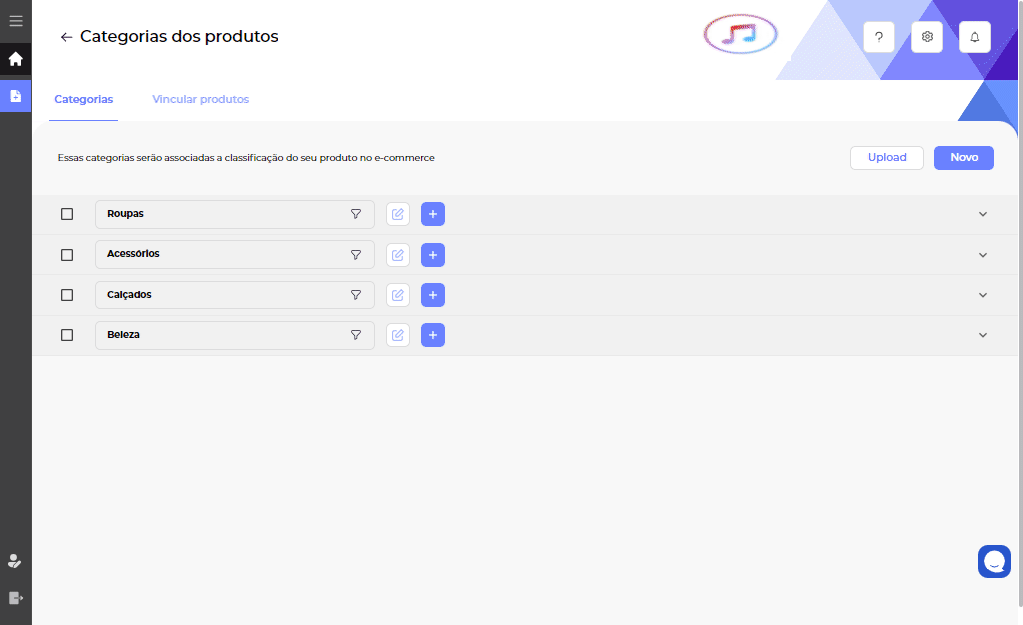Add subcategory to Acessórios with plus icon
Screen dimensions: 1023x625
(x=433, y=255)
